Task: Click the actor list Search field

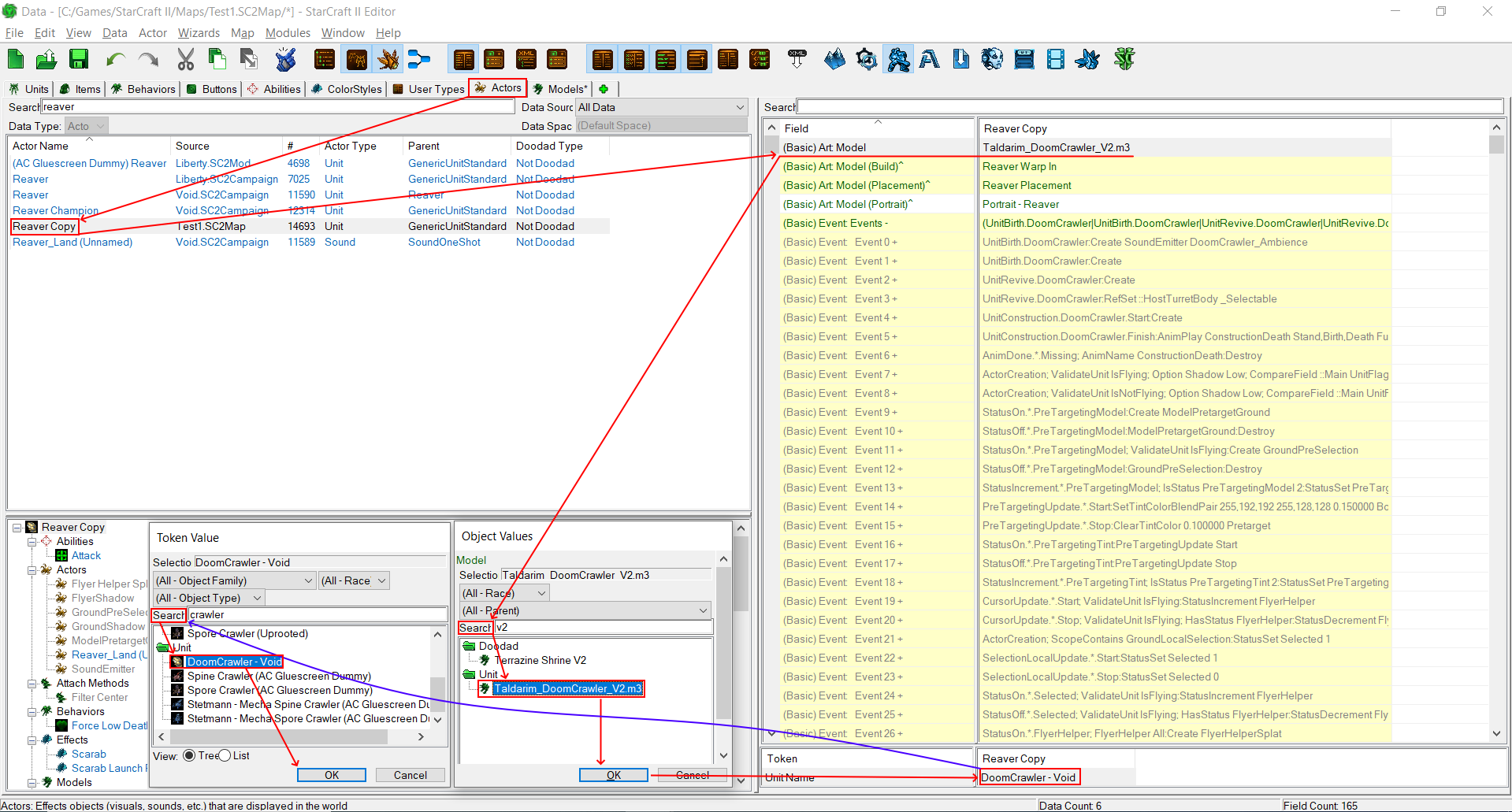Action: tap(277, 107)
